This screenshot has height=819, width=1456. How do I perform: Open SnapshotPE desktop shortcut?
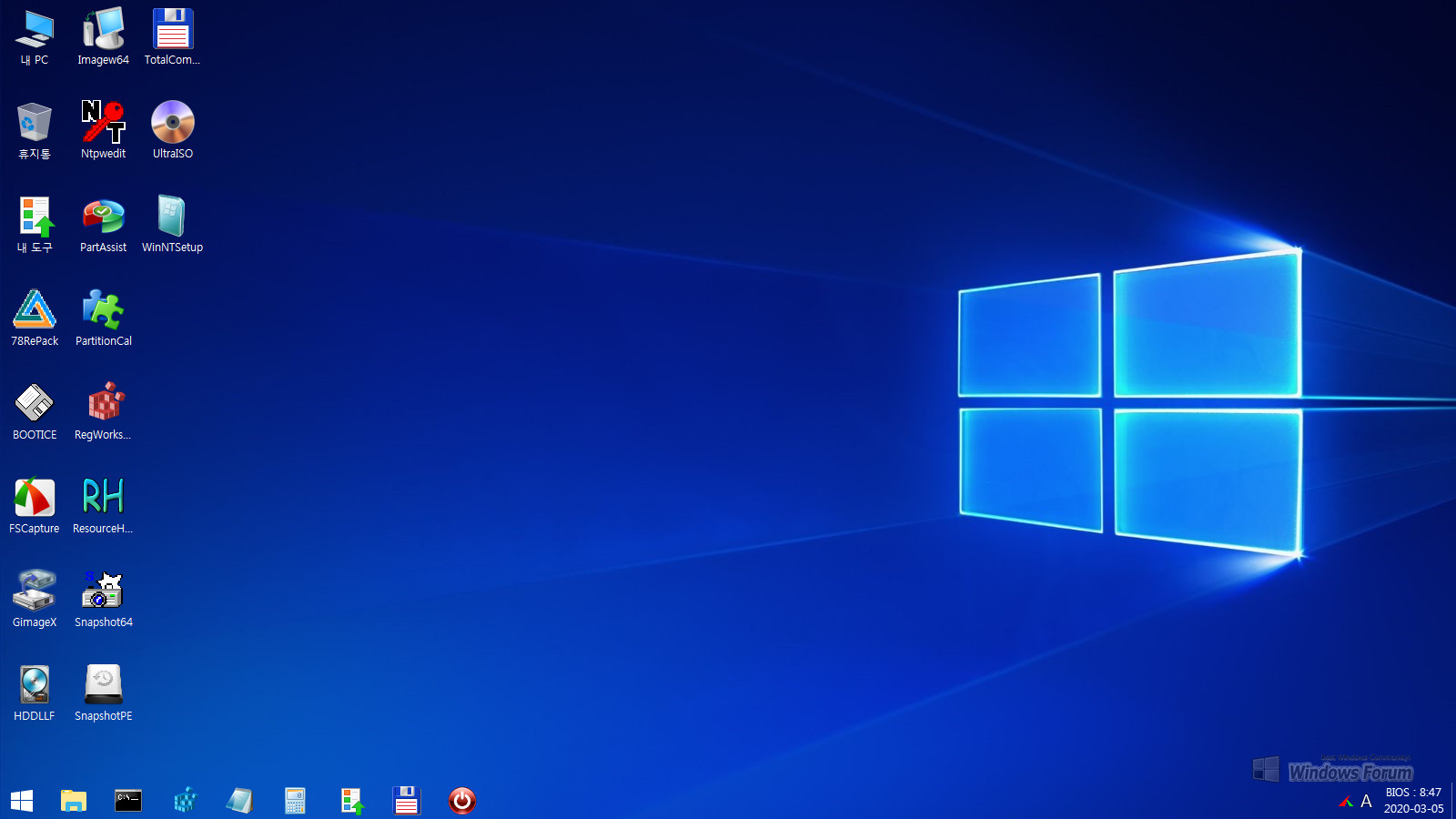[103, 694]
